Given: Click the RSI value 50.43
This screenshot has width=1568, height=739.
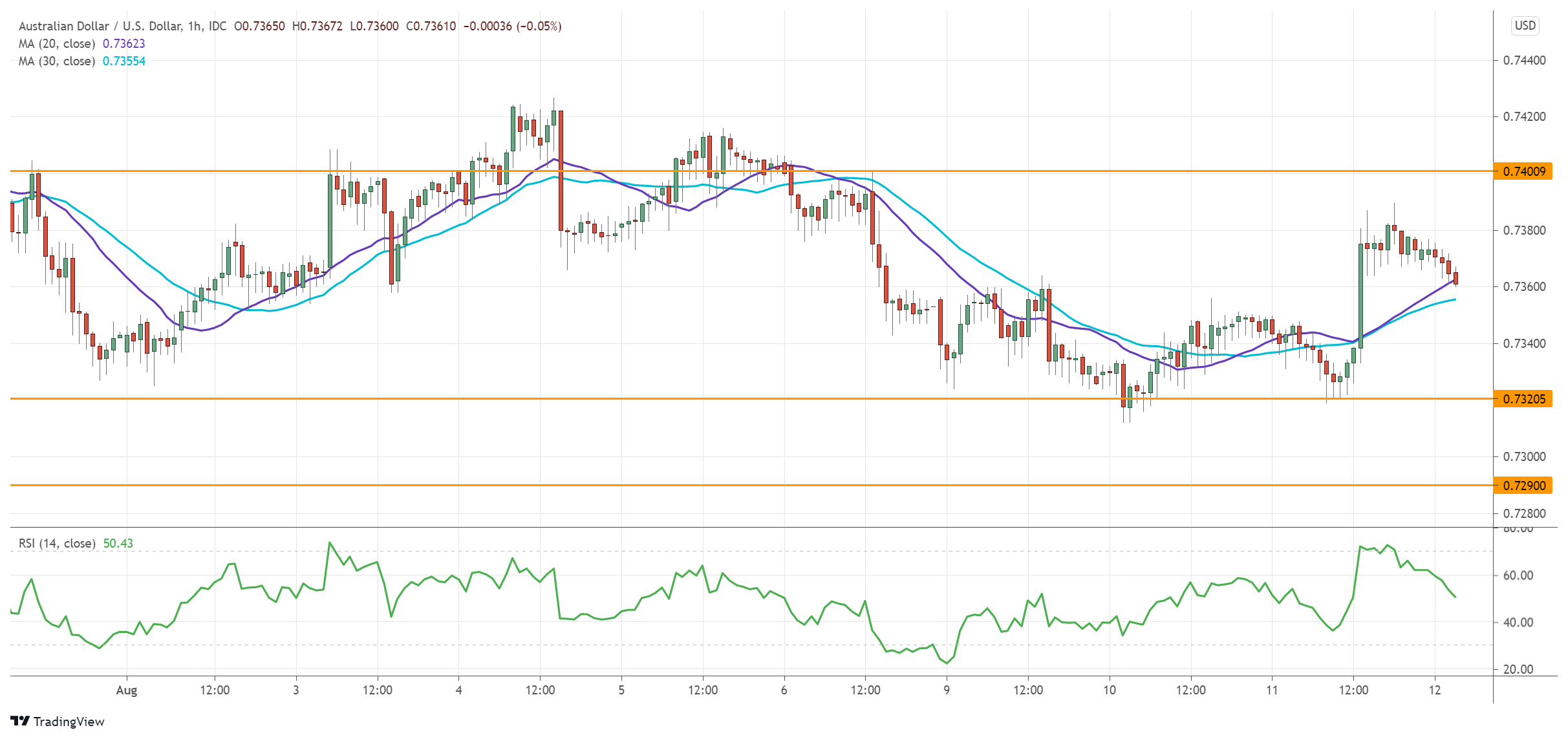Looking at the screenshot, I should (118, 543).
